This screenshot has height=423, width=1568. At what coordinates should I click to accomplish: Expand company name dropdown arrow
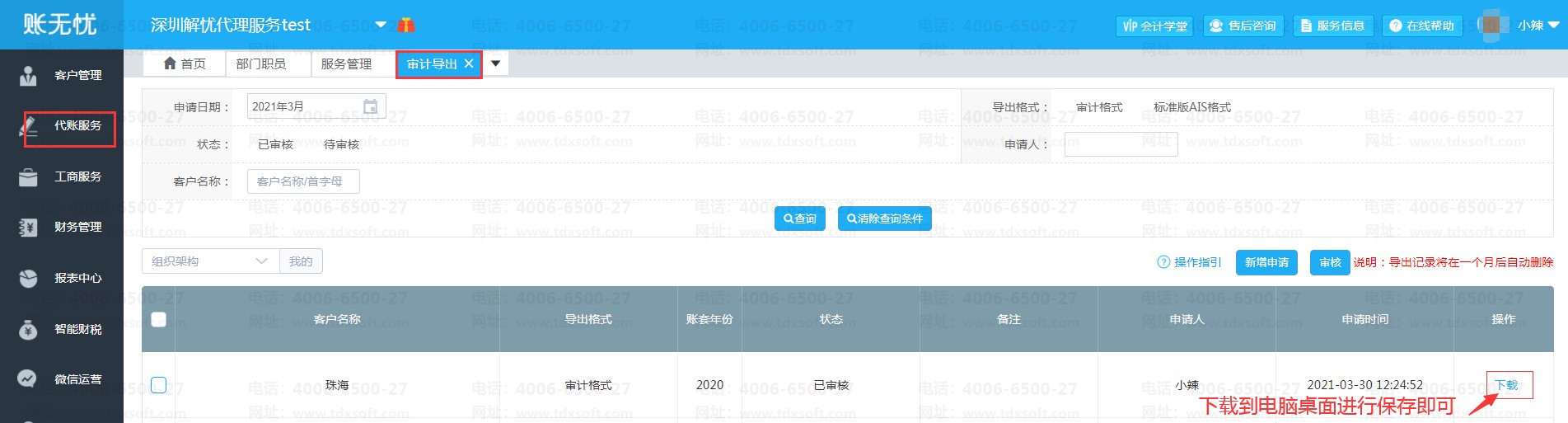(x=381, y=25)
